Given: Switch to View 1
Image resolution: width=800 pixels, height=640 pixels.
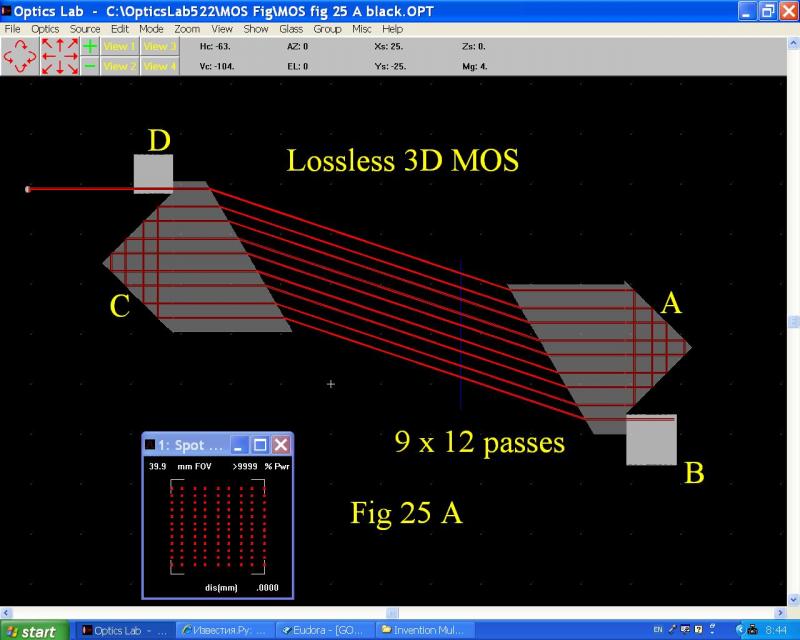Looking at the screenshot, I should pos(120,46).
